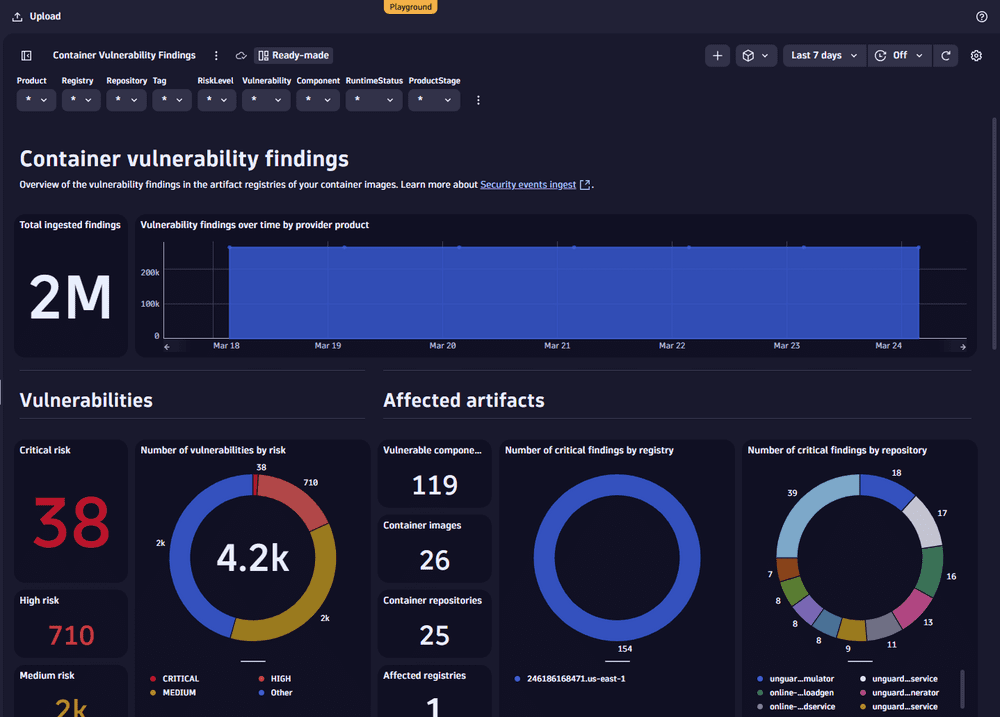Open the Security events ingest link

click(x=528, y=184)
